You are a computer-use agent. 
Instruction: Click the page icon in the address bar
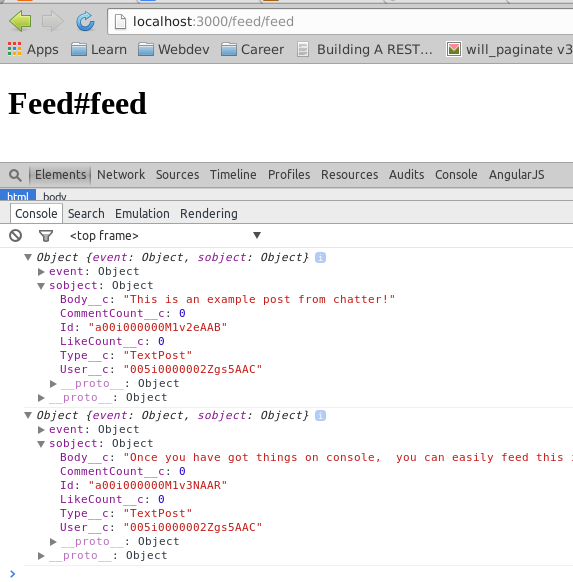(120, 22)
